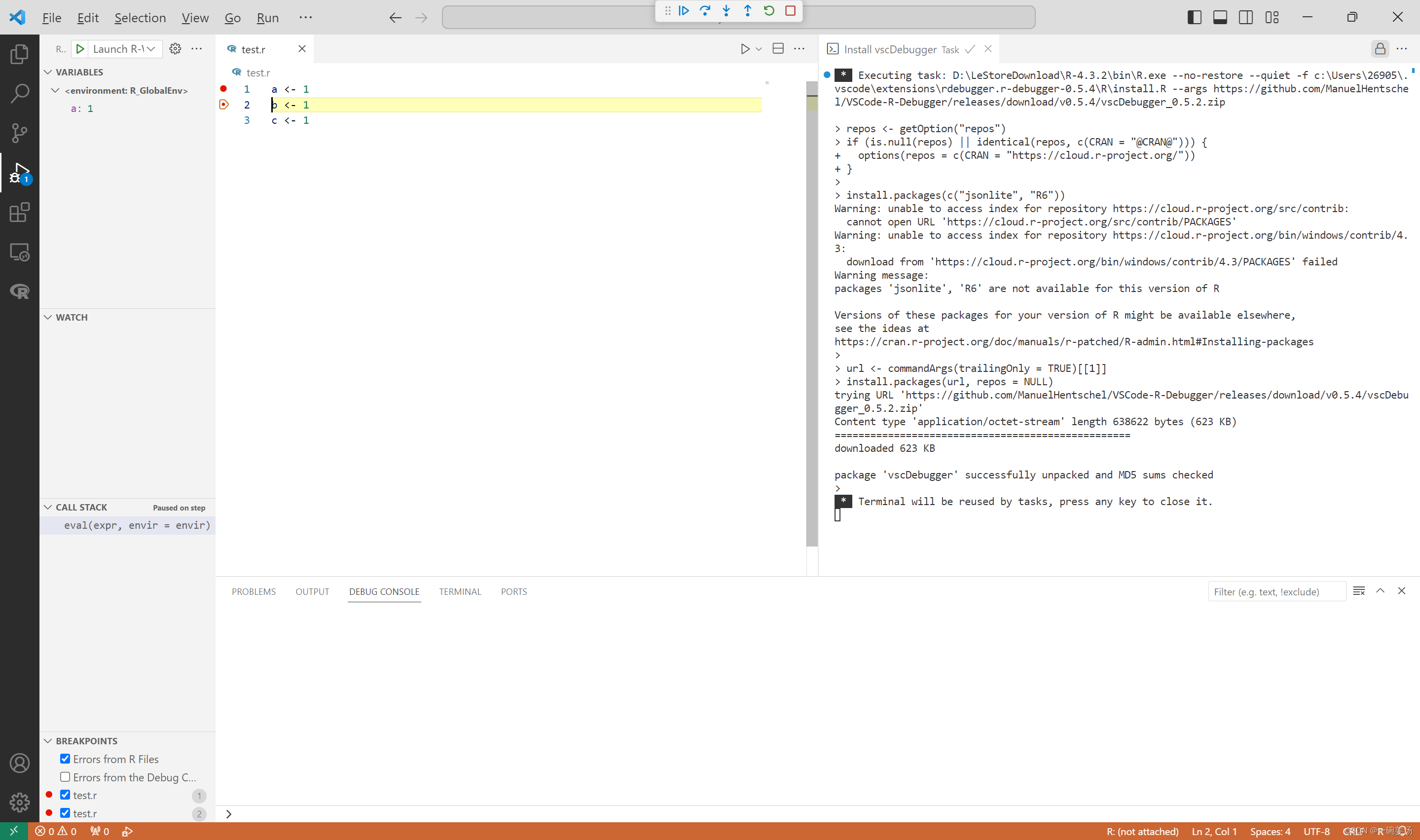Step over the current line

(705, 10)
